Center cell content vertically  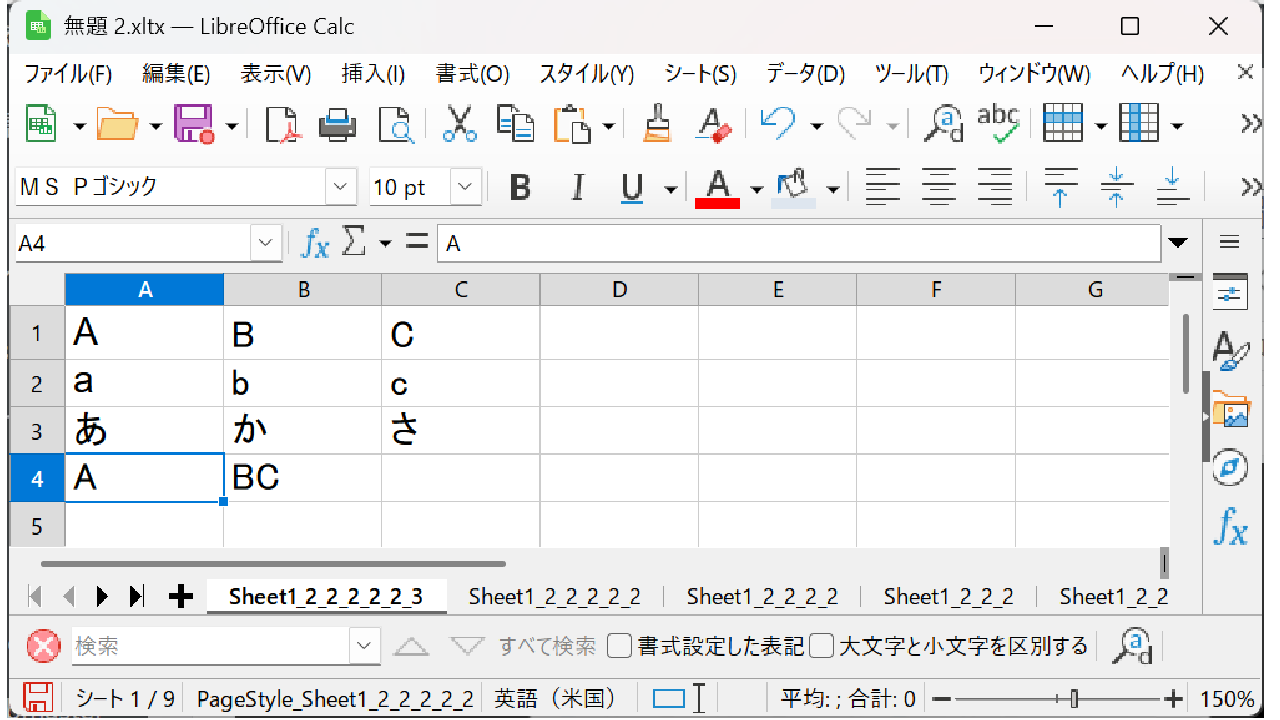point(1116,187)
